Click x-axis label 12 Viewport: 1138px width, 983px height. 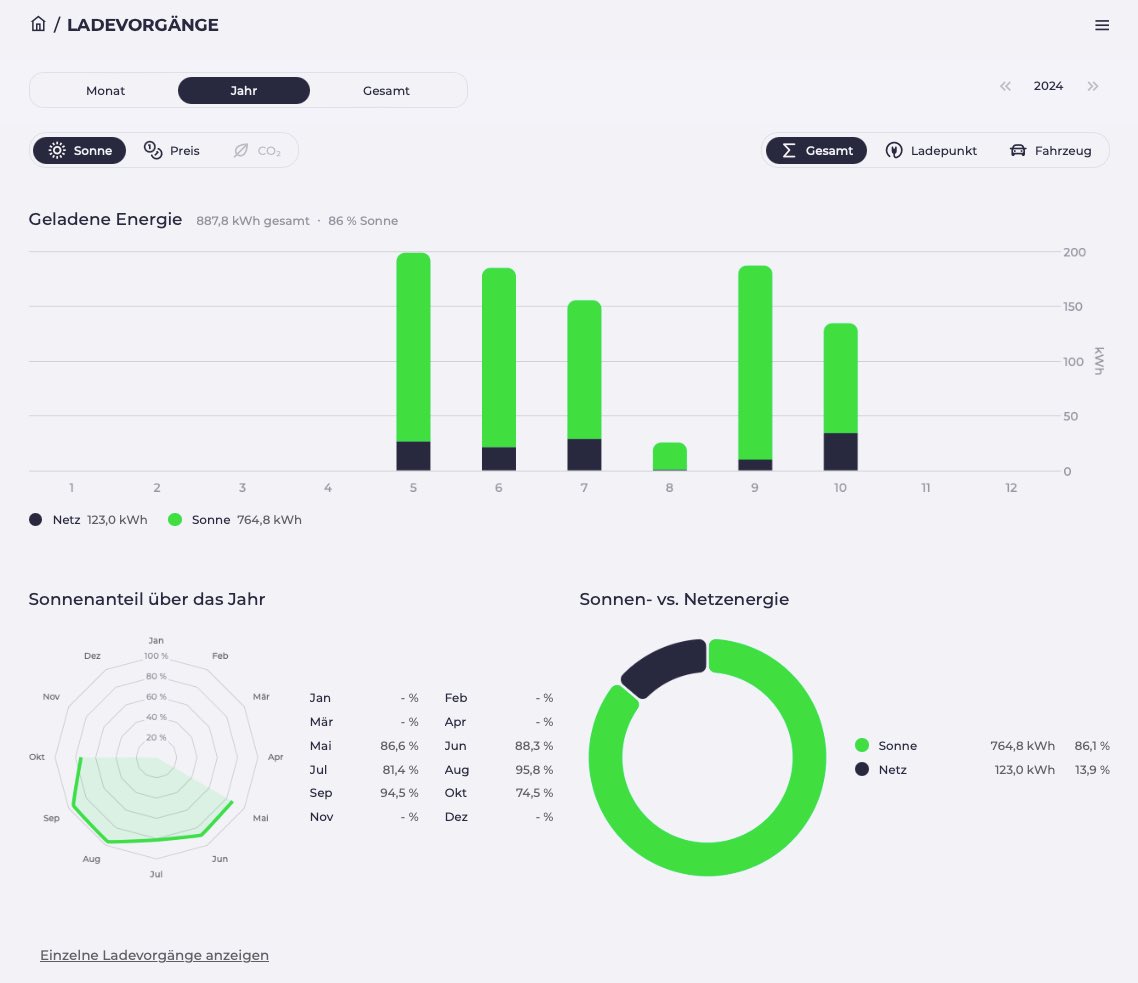[1011, 488]
